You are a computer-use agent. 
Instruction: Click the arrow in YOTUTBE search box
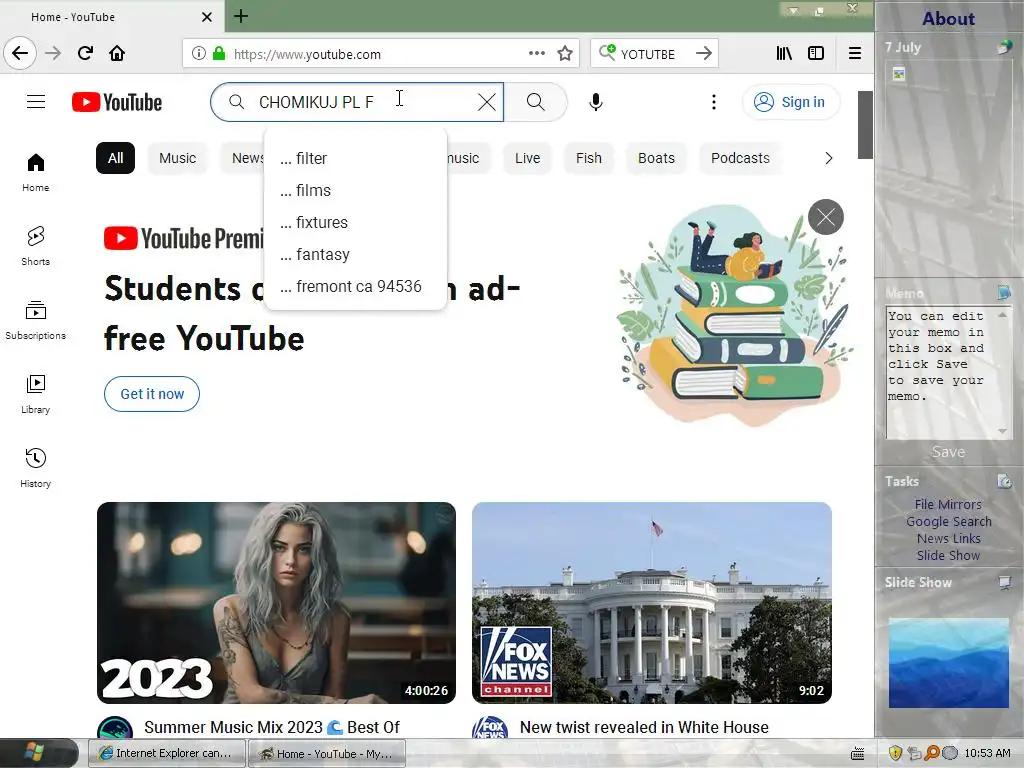(x=703, y=54)
